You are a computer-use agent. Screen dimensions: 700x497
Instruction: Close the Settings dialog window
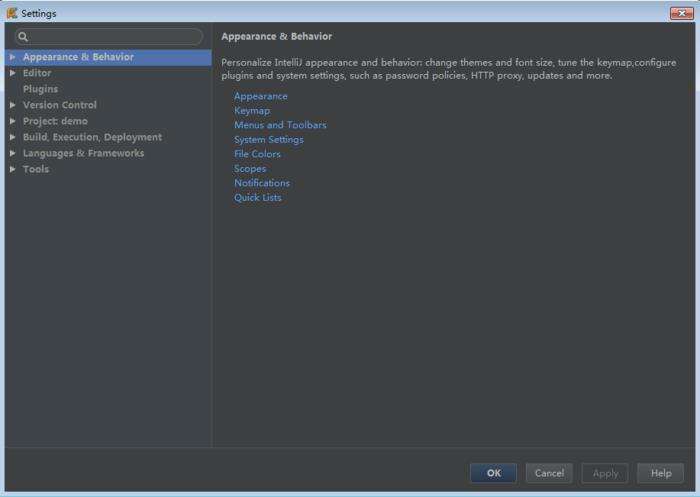click(x=682, y=13)
